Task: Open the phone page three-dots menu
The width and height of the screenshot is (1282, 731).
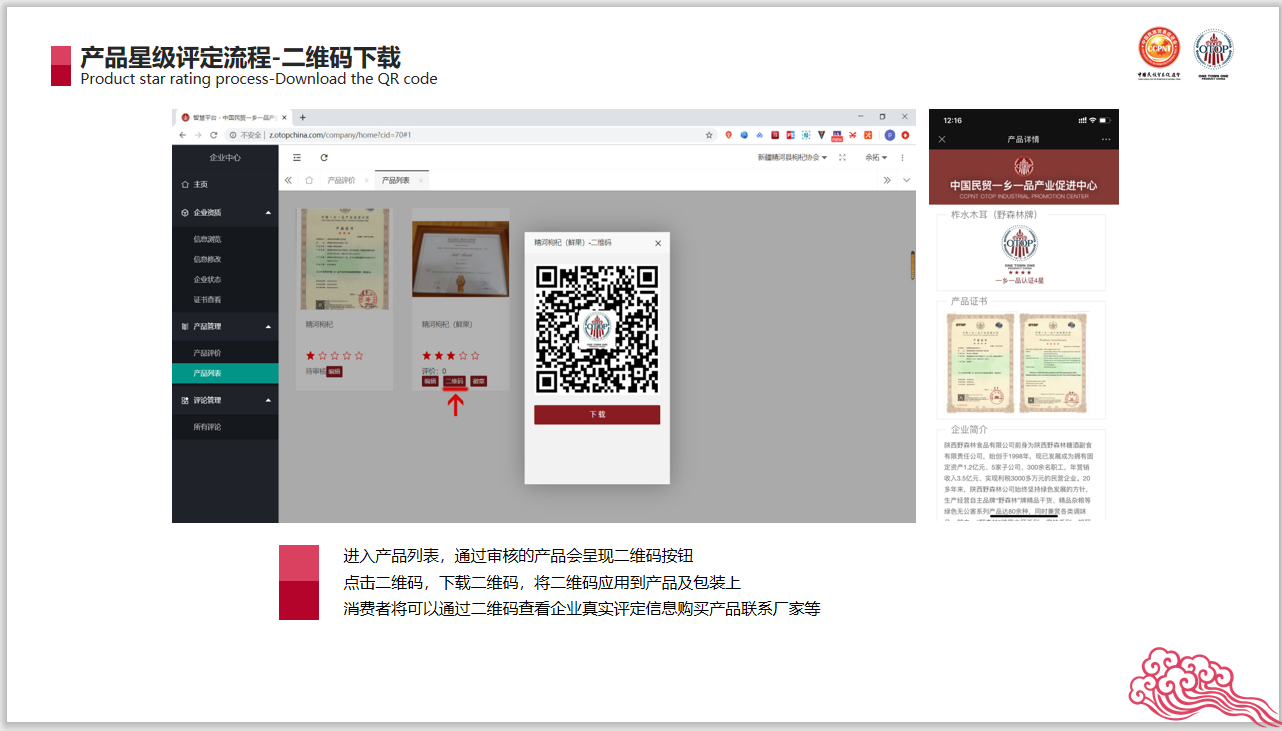Action: pos(1106,139)
